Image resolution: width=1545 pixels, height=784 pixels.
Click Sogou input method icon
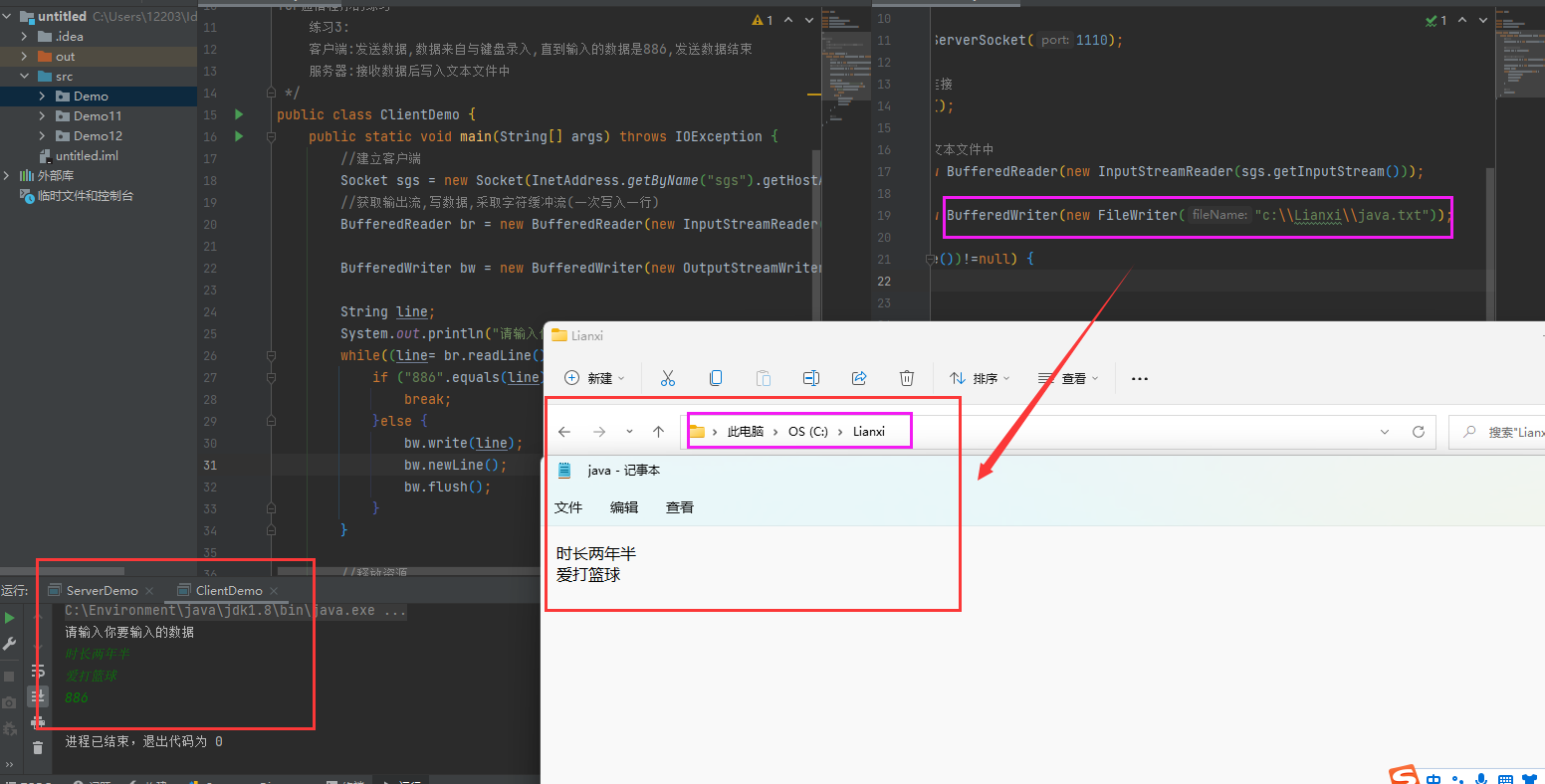point(1404,775)
